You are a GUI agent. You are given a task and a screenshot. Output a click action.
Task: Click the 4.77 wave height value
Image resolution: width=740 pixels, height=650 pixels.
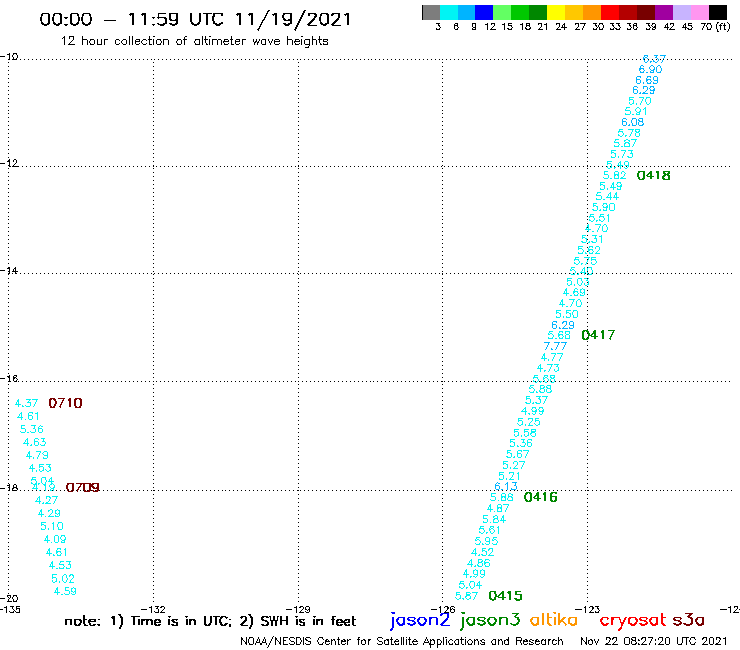pos(552,357)
